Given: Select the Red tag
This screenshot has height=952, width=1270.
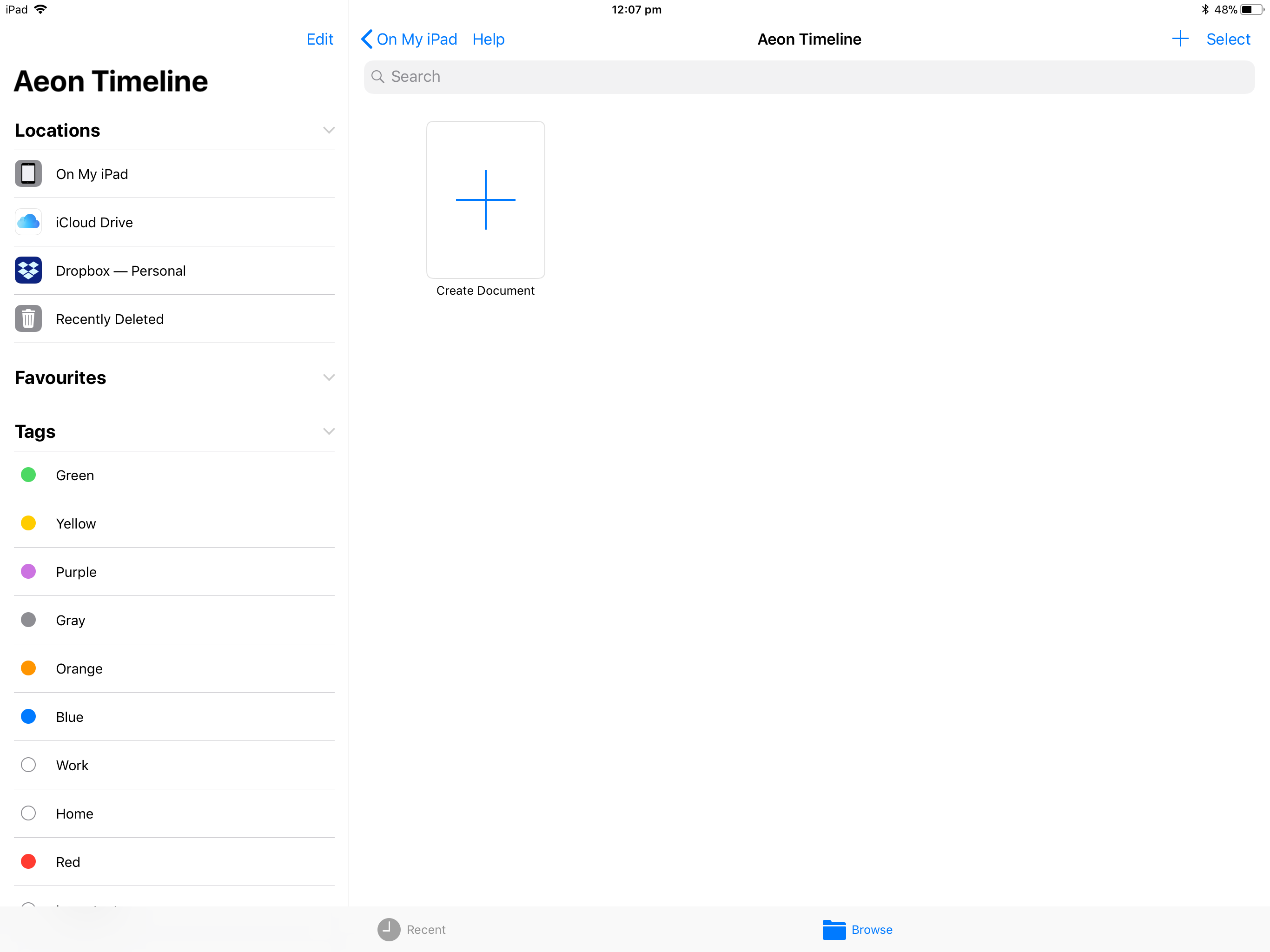Looking at the screenshot, I should pos(67,861).
